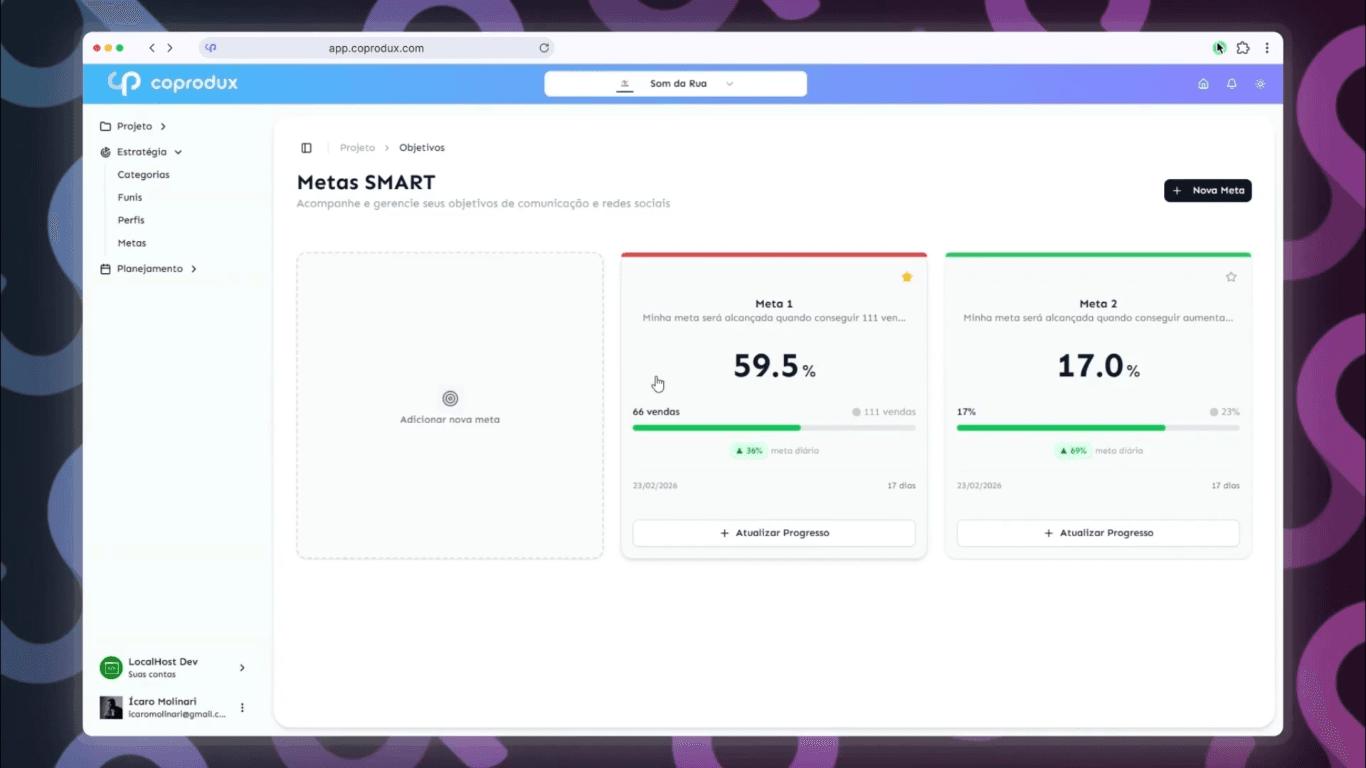
Task: Toggle theme with the sun icon
Action: click(1260, 84)
